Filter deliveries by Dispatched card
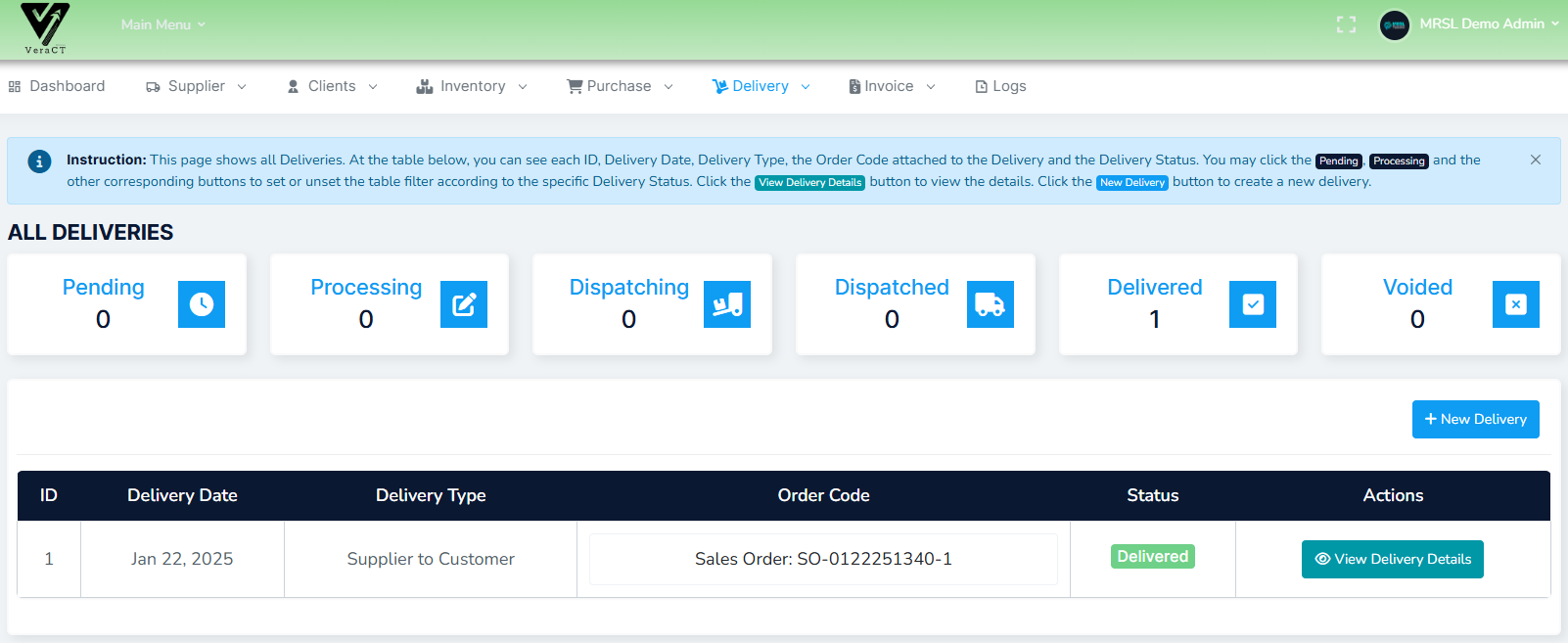Screen dimensions: 1568x643 (915, 304)
